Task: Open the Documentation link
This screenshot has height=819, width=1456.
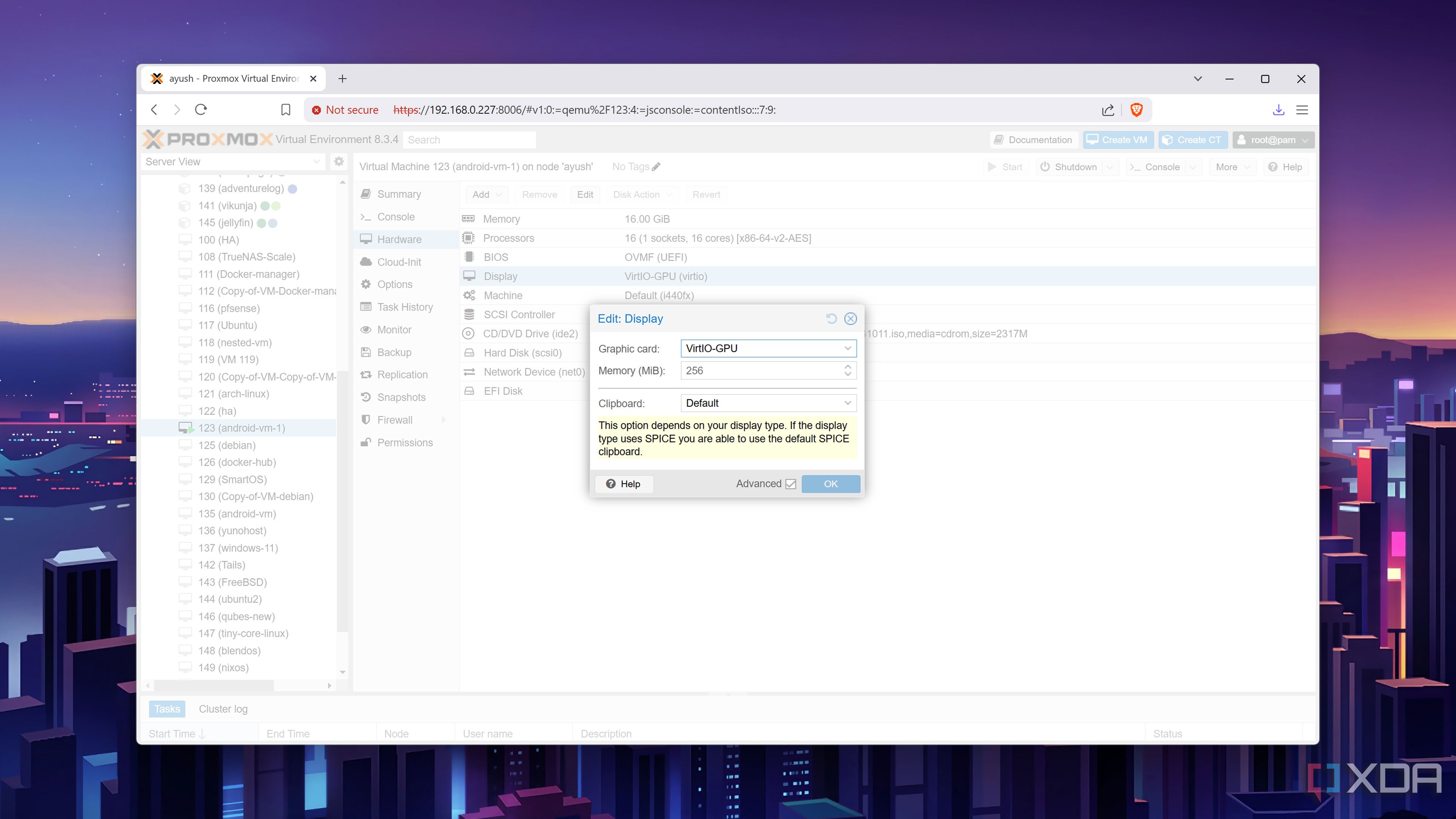Action: coord(1033,140)
